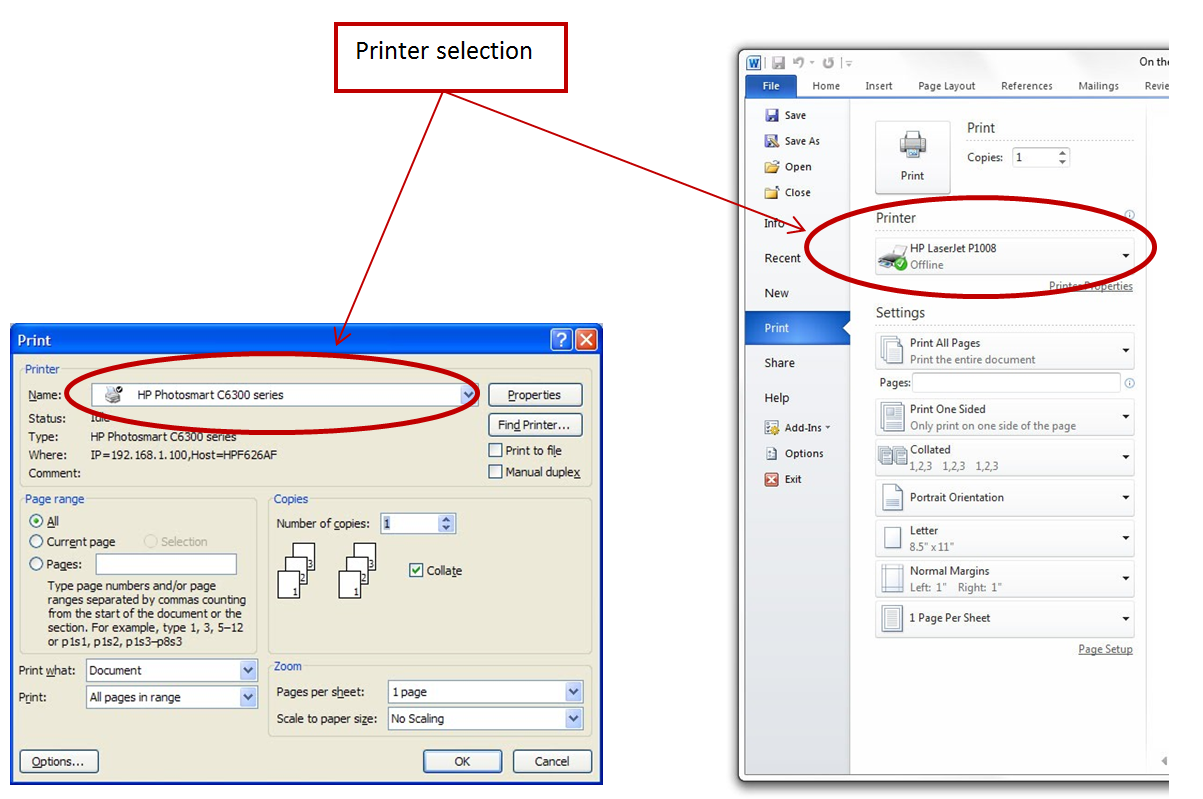This screenshot has width=1203, height=799.
Task: Click the Exit icon in the sidebar
Action: 772,479
